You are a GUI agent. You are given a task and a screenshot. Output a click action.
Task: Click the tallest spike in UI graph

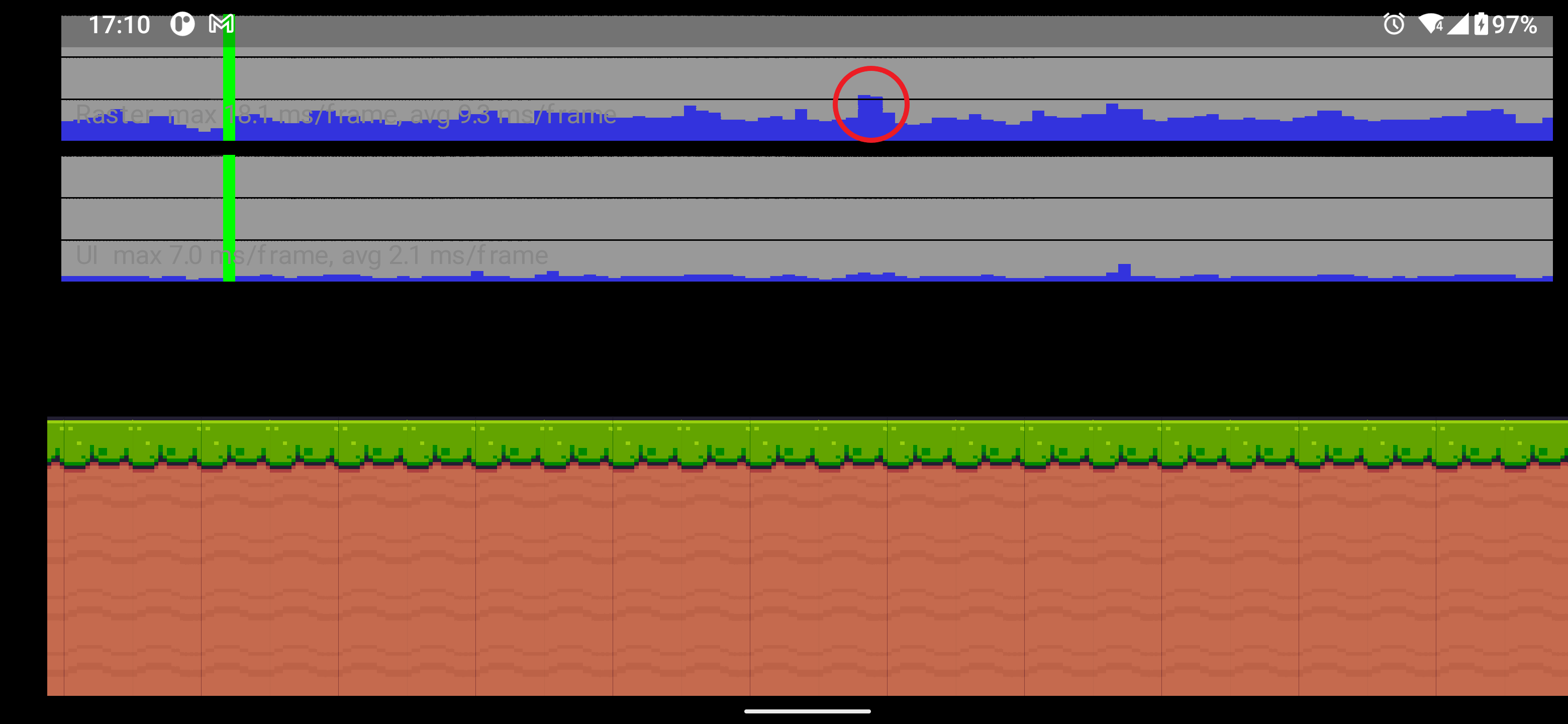(1124, 271)
